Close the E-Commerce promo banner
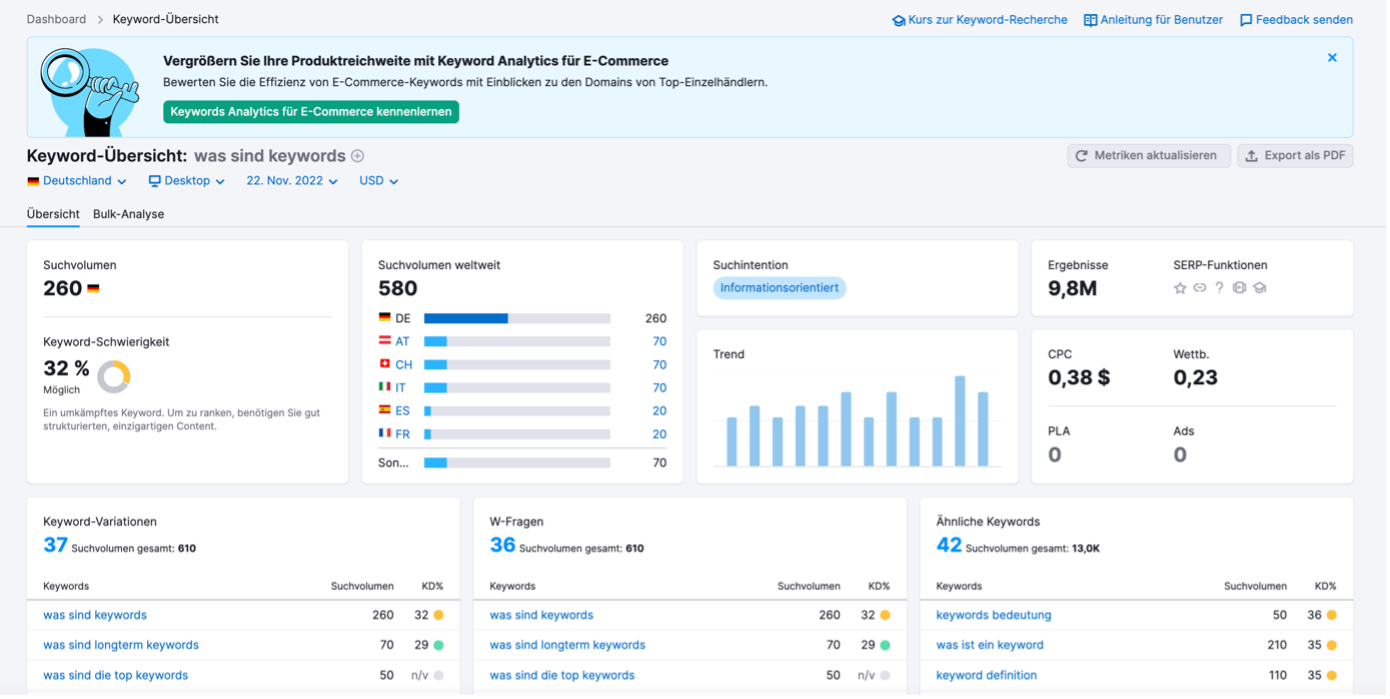This screenshot has width=1390, height=699. tap(1332, 58)
